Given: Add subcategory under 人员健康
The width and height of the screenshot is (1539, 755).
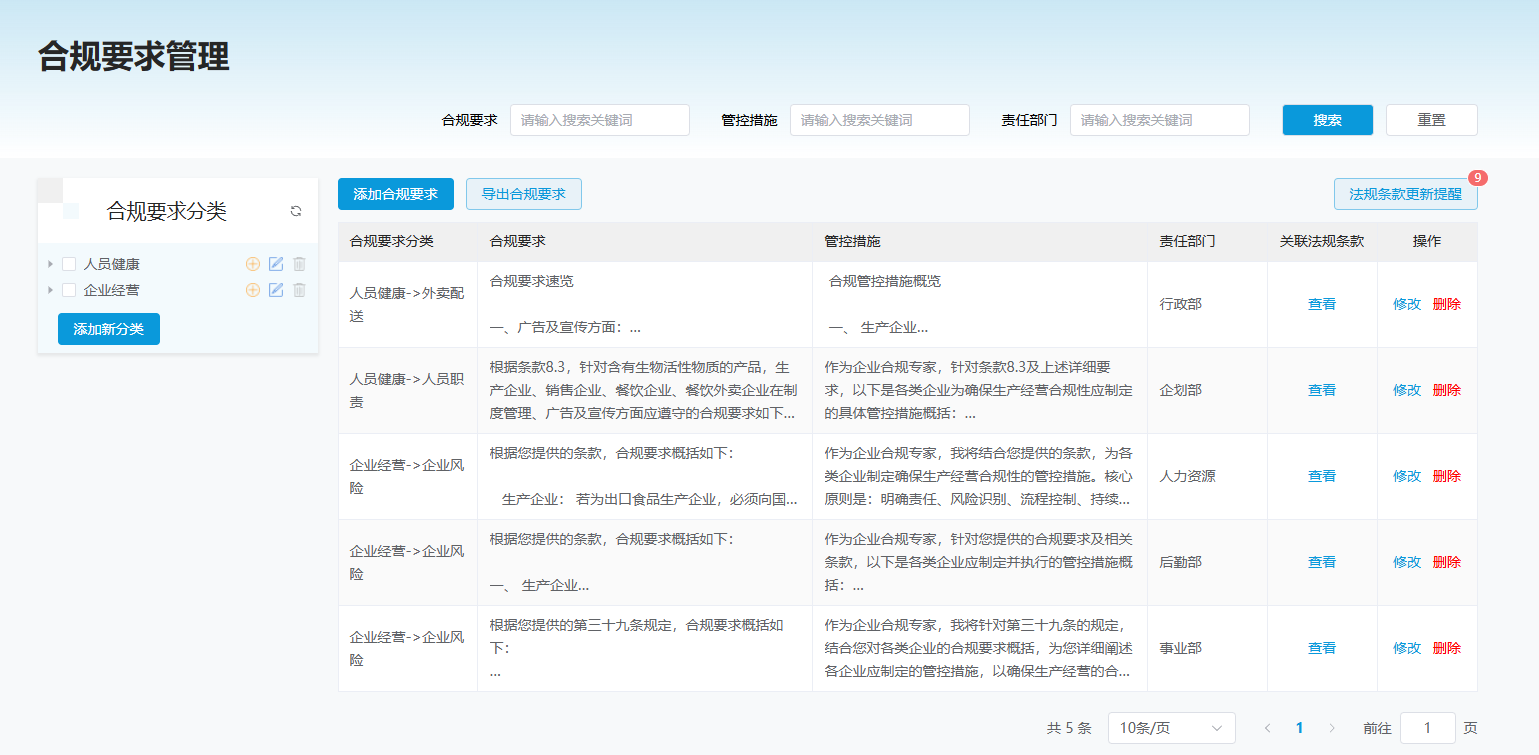Looking at the screenshot, I should (x=253, y=264).
